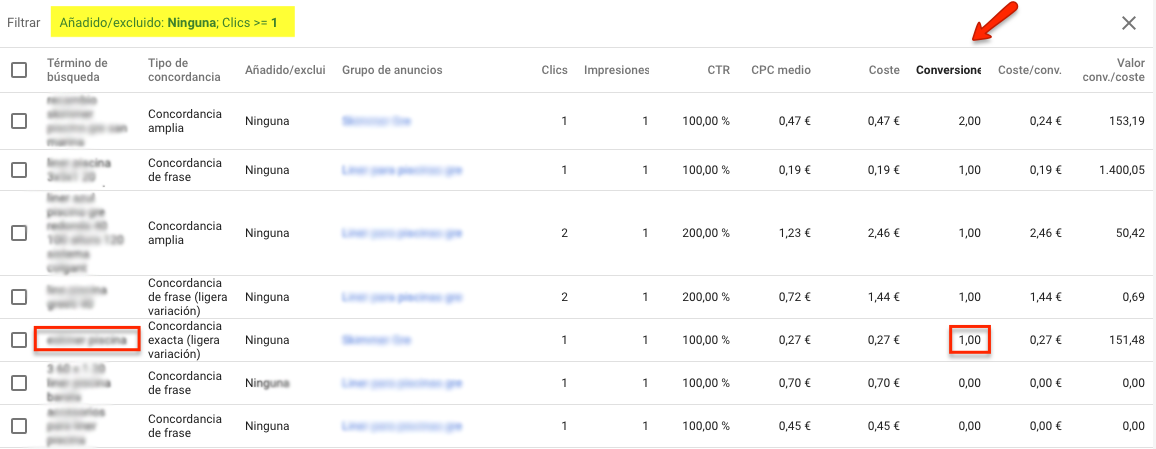The height and width of the screenshot is (449, 1156).
Task: Sort by Término de búsqueda column
Action: [x=77, y=70]
